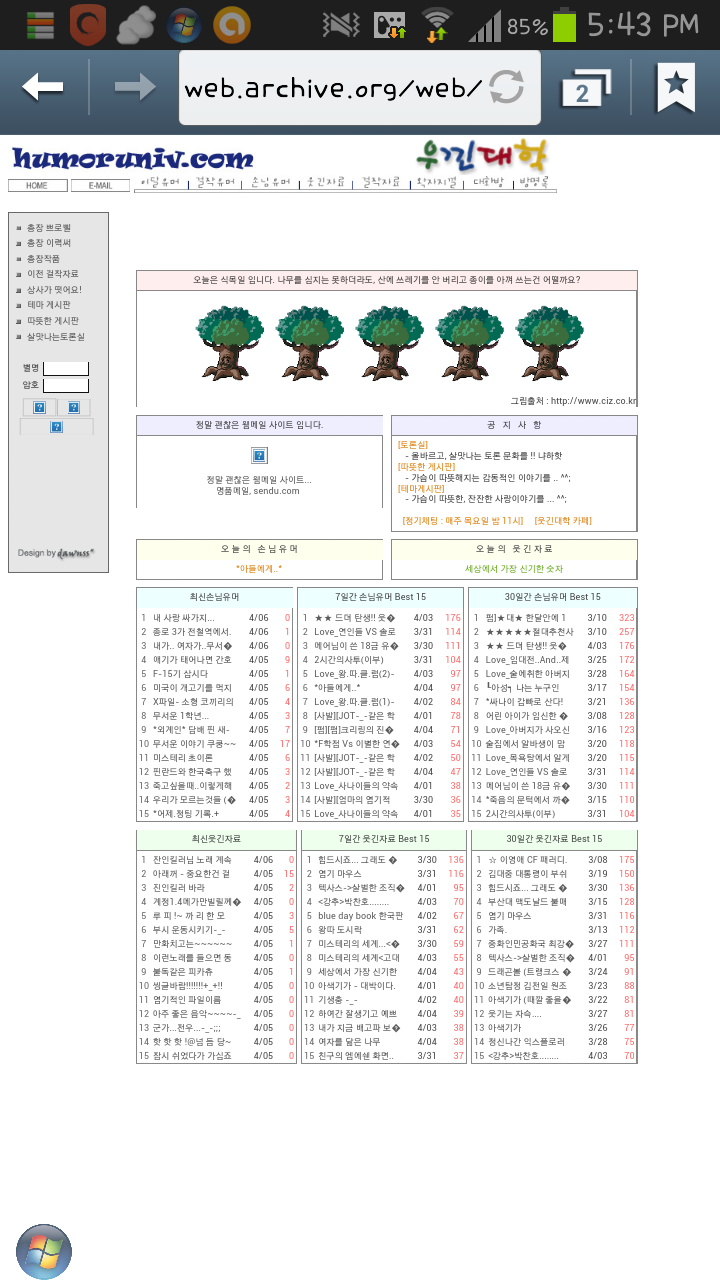
Task: Tap the Windows orb icon in status bar
Action: click(184, 25)
